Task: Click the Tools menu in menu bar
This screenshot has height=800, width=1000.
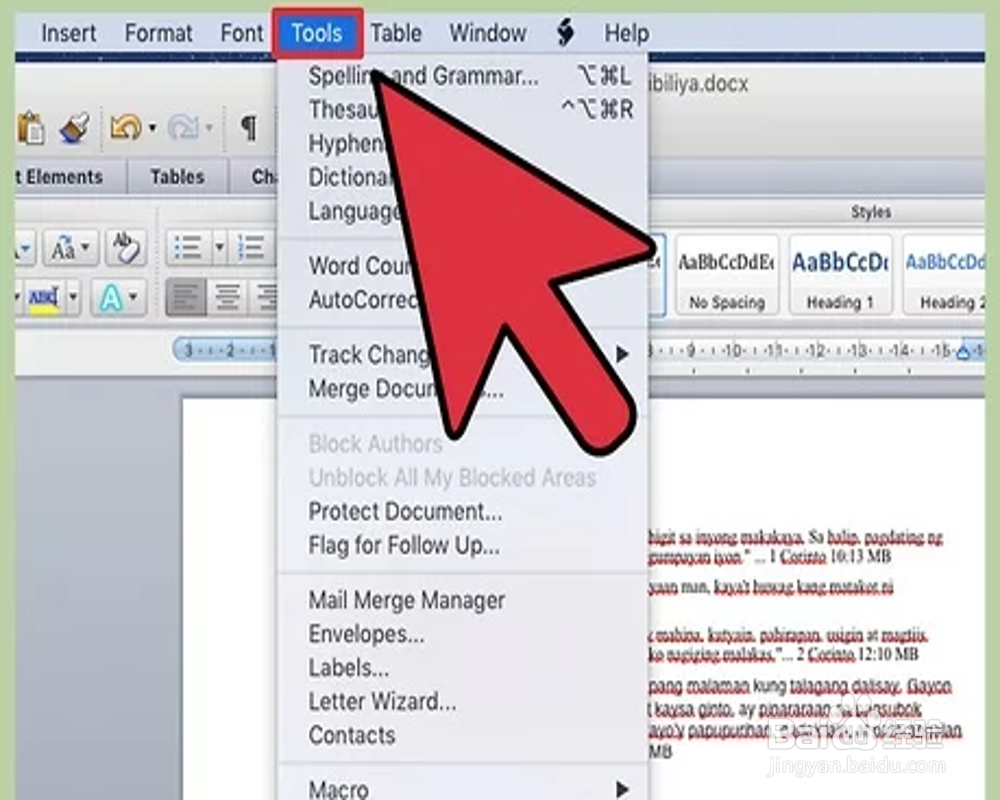Action: point(318,33)
